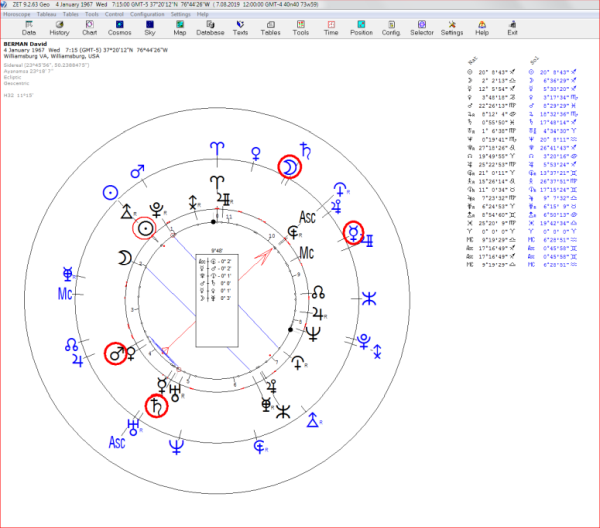Click the 'Sol' column header
Image resolution: width=600 pixels, height=528 pixels.
pyautogui.click(x=534, y=60)
